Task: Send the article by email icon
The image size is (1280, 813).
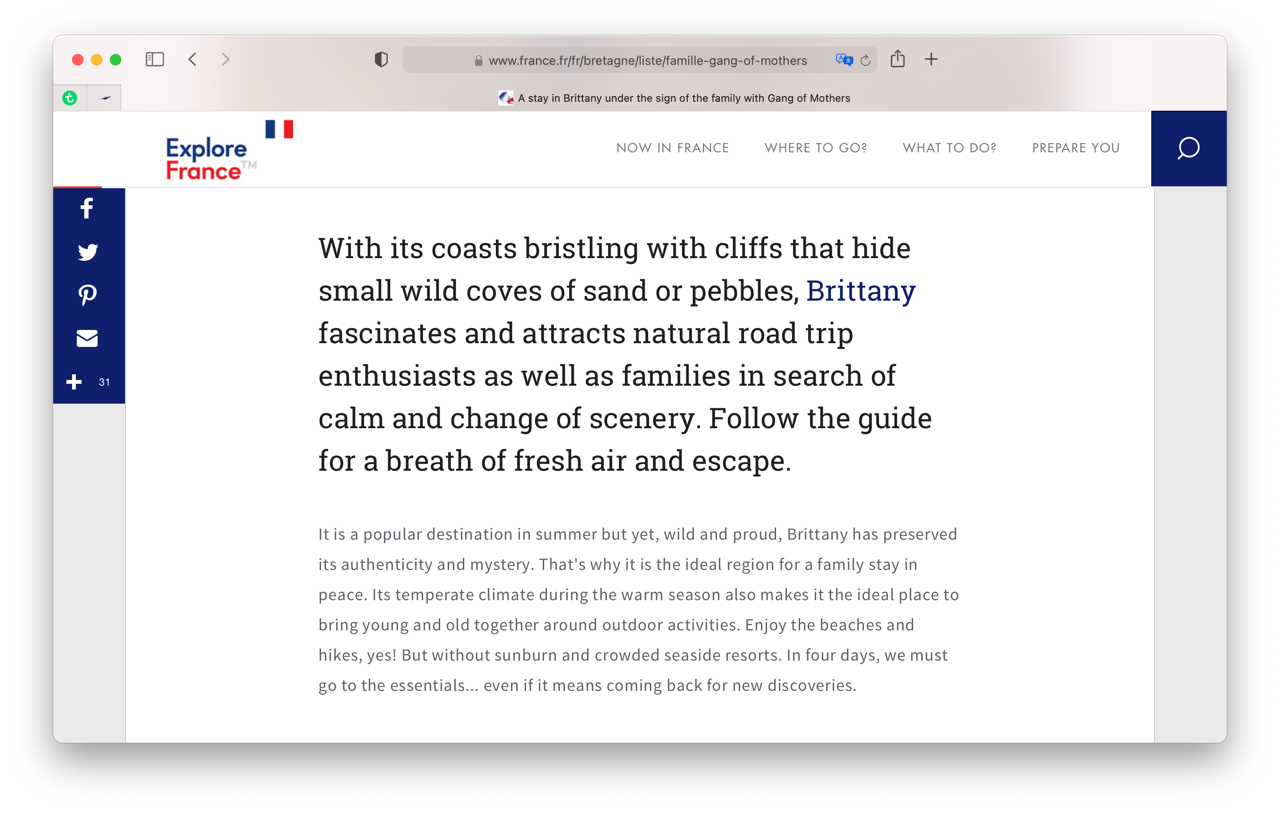Action: click(87, 338)
